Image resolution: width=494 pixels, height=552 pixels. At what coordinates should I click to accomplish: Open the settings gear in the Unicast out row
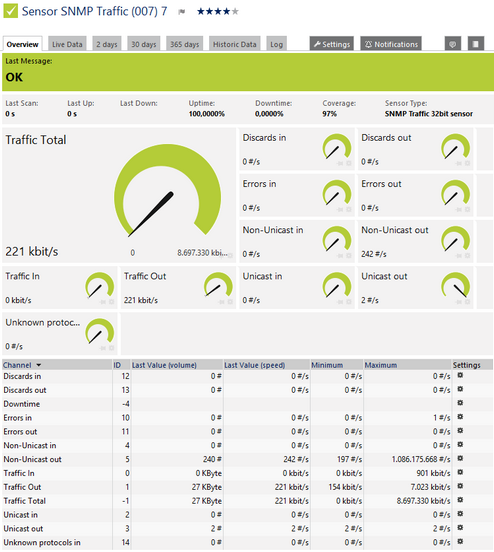(460, 528)
